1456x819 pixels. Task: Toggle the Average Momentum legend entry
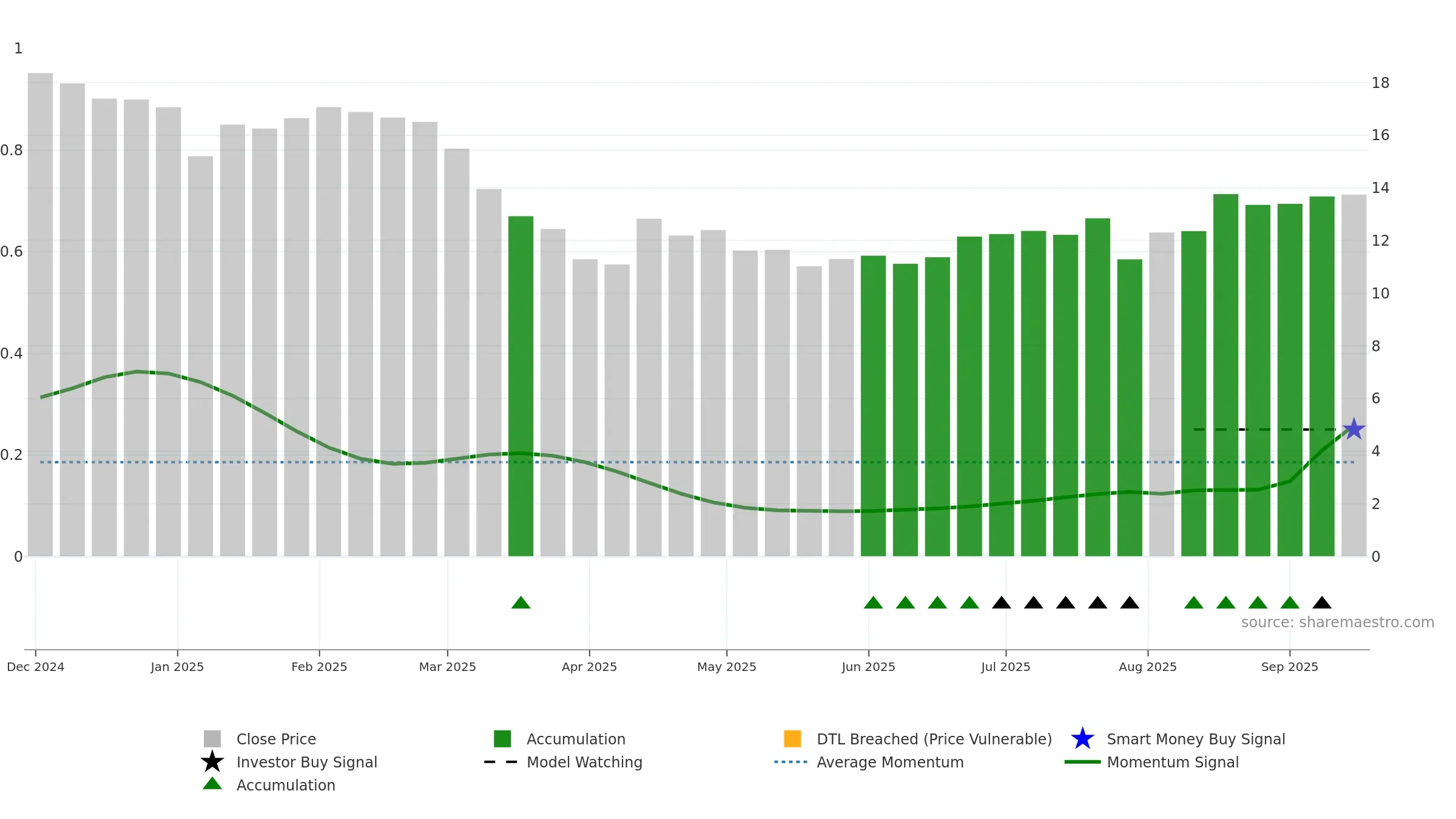tap(869, 762)
